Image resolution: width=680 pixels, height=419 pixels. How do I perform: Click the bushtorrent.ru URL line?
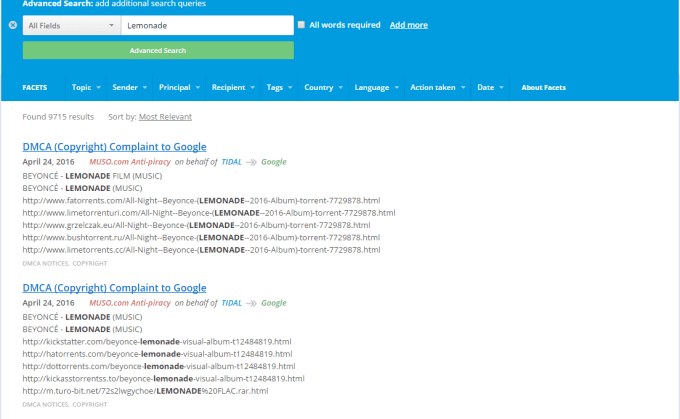point(201,237)
